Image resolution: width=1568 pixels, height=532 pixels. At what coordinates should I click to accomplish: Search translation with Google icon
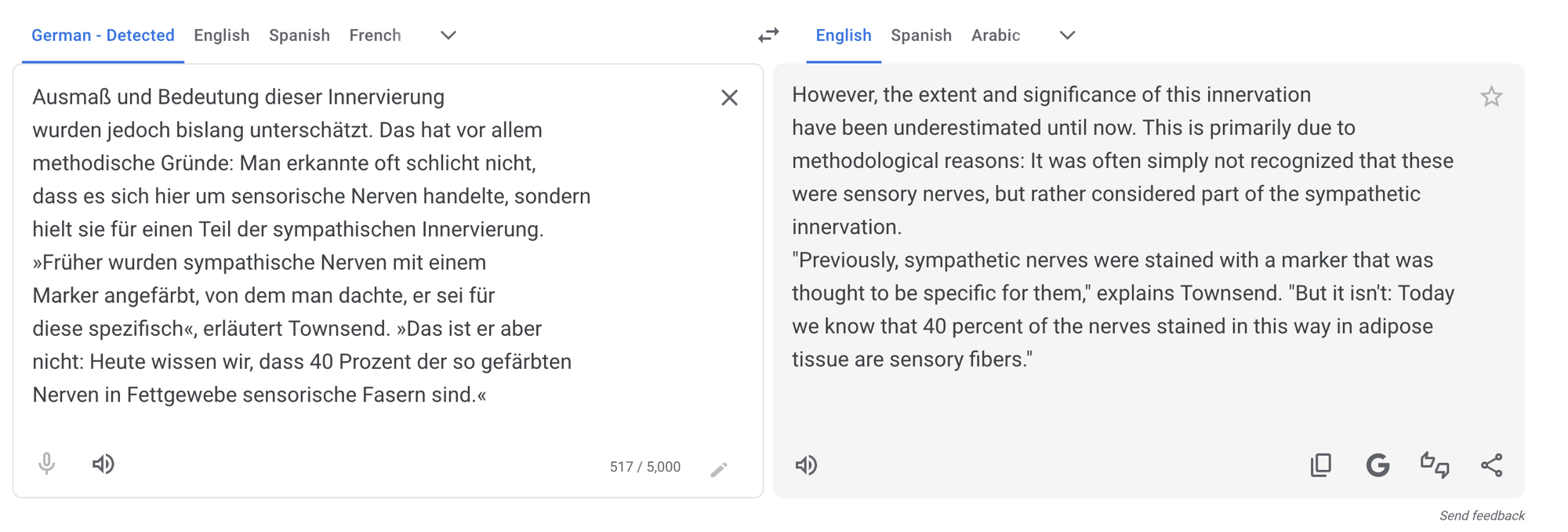1377,465
